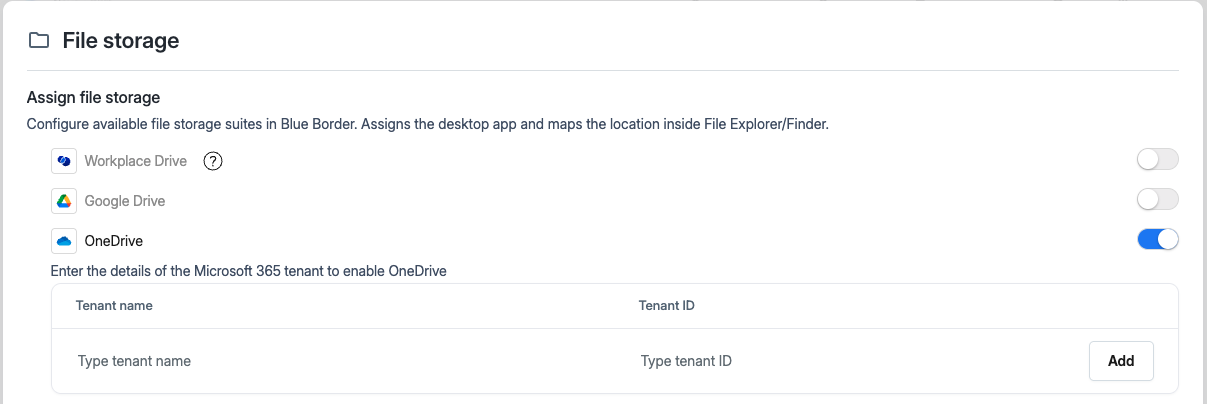Open the Workplace Drive help question mark

coord(212,161)
